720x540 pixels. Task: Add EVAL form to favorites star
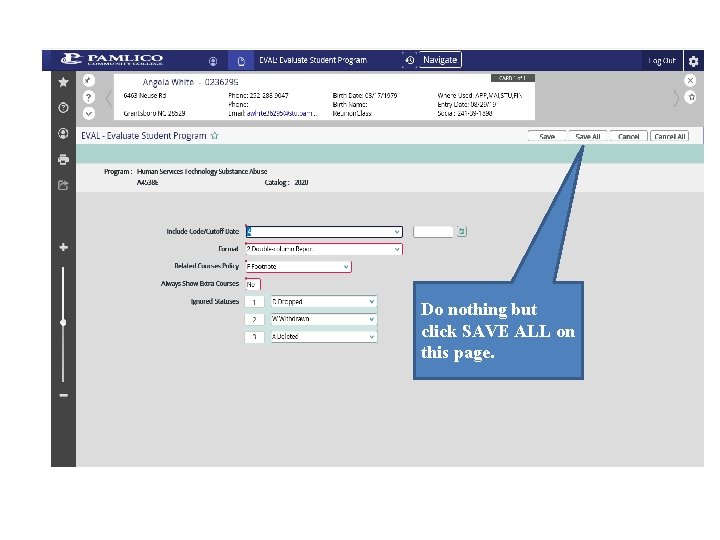point(214,135)
